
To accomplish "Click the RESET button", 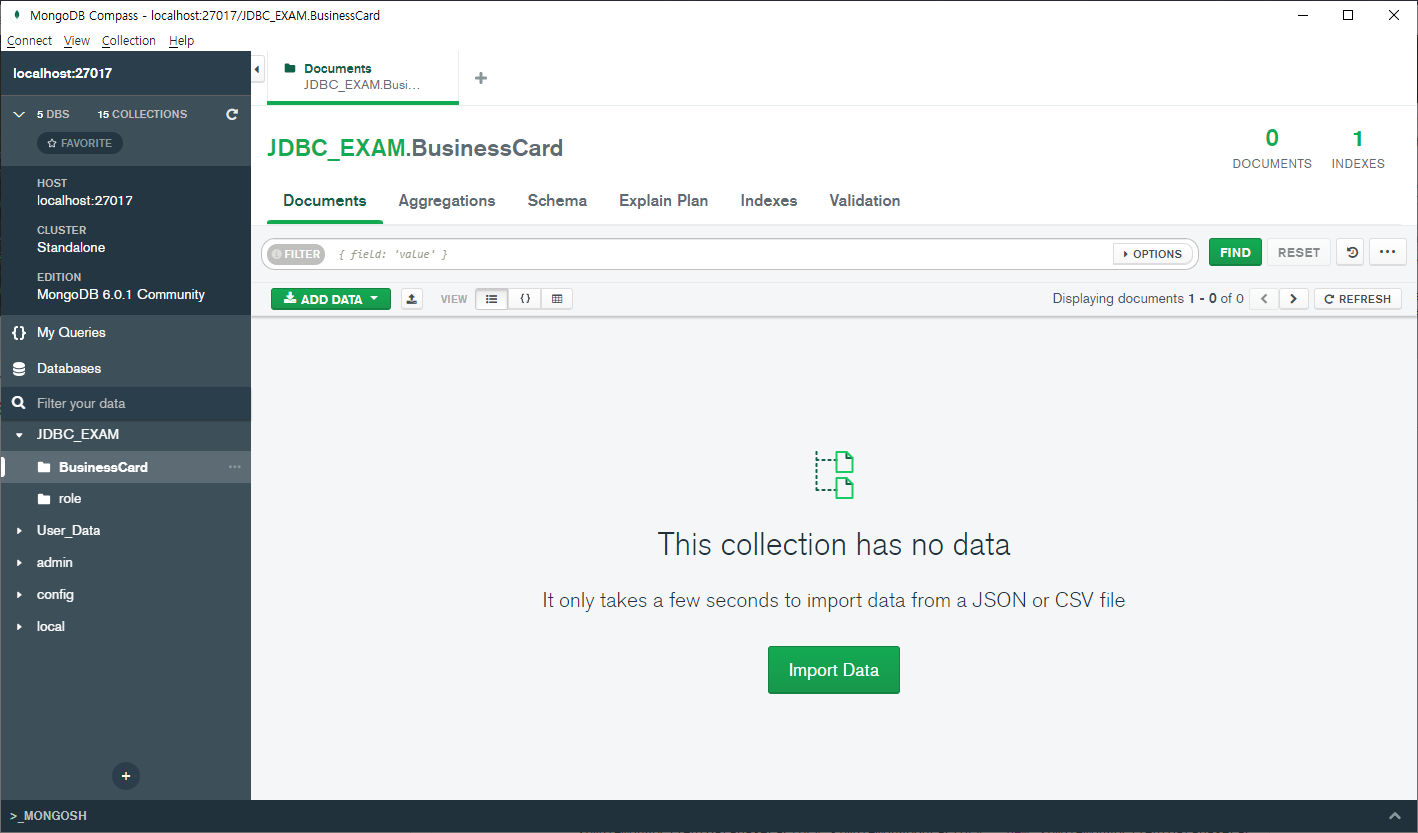I will 1299,253.
